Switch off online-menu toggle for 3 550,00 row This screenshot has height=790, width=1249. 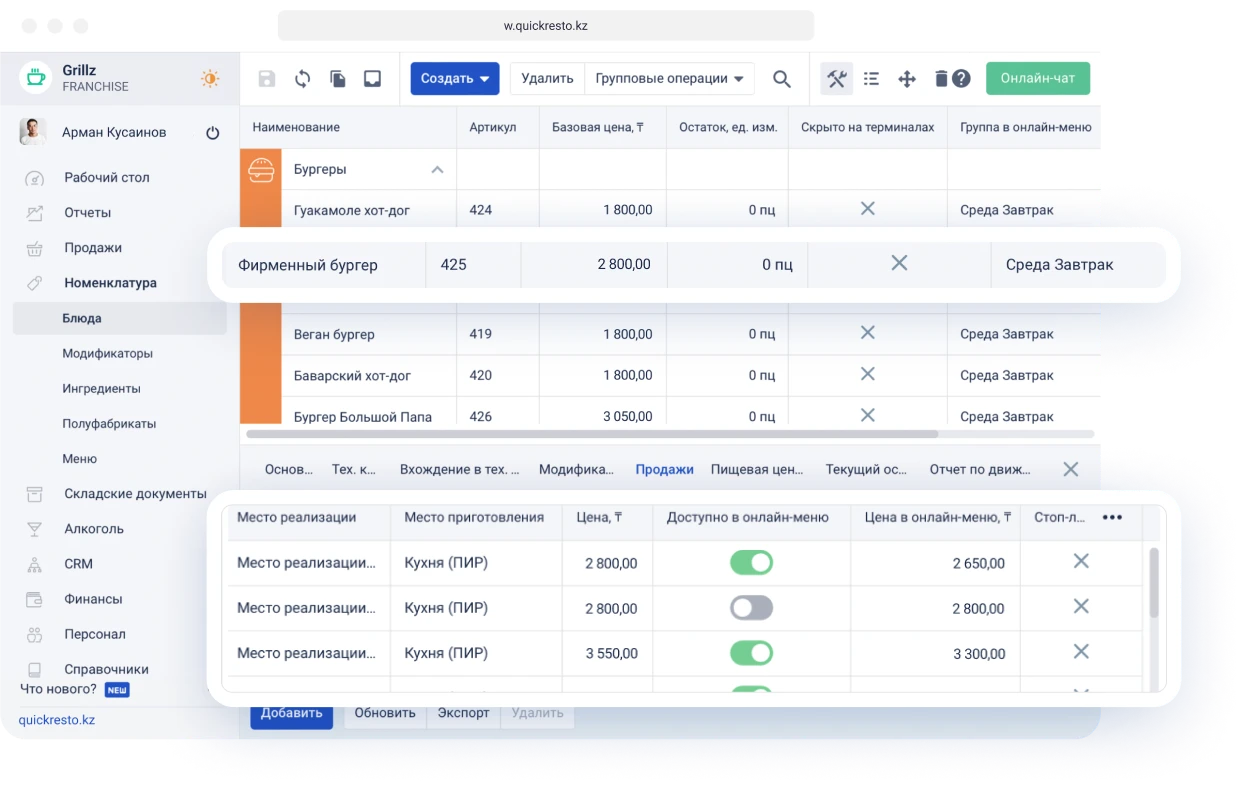click(x=751, y=653)
